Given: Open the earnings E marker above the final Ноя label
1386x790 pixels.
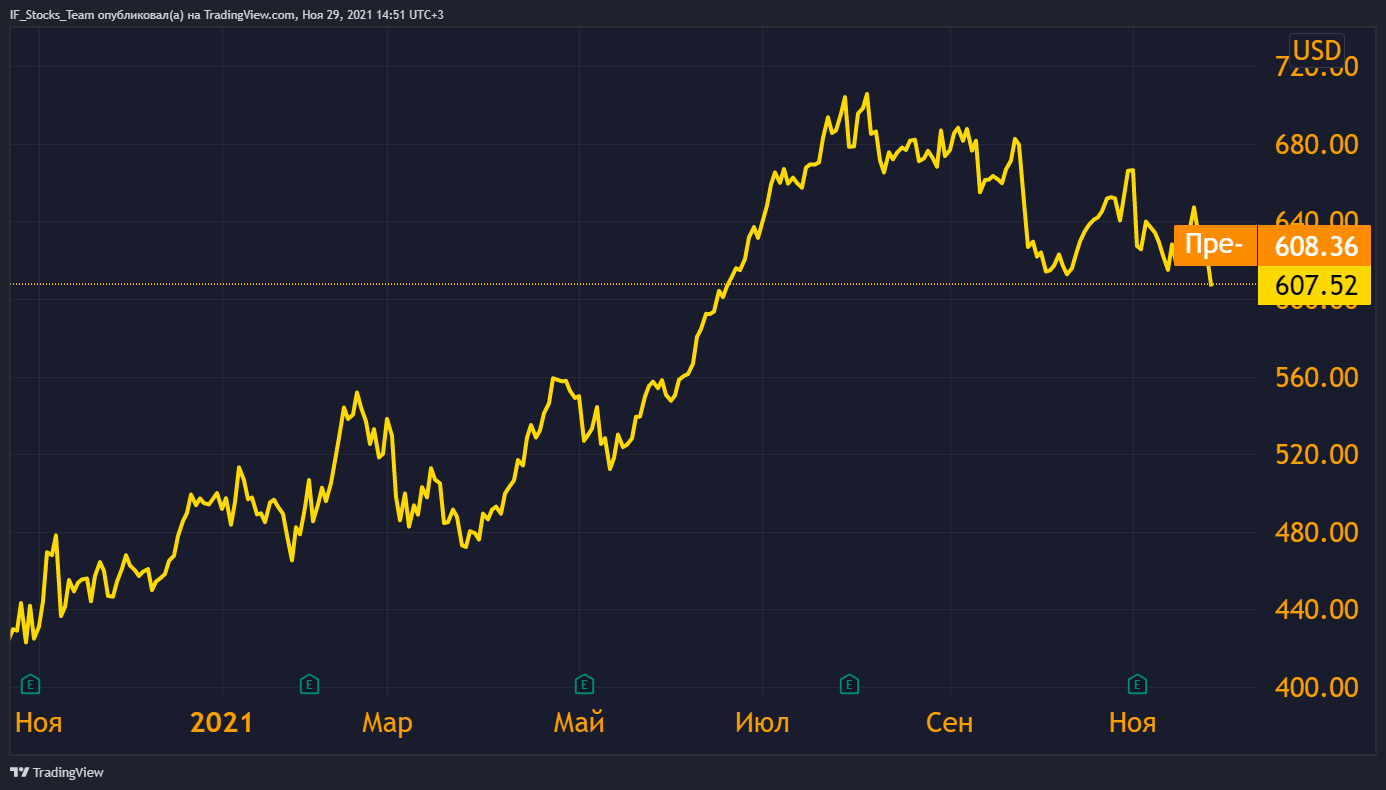Looking at the screenshot, I should pos(1137,684).
